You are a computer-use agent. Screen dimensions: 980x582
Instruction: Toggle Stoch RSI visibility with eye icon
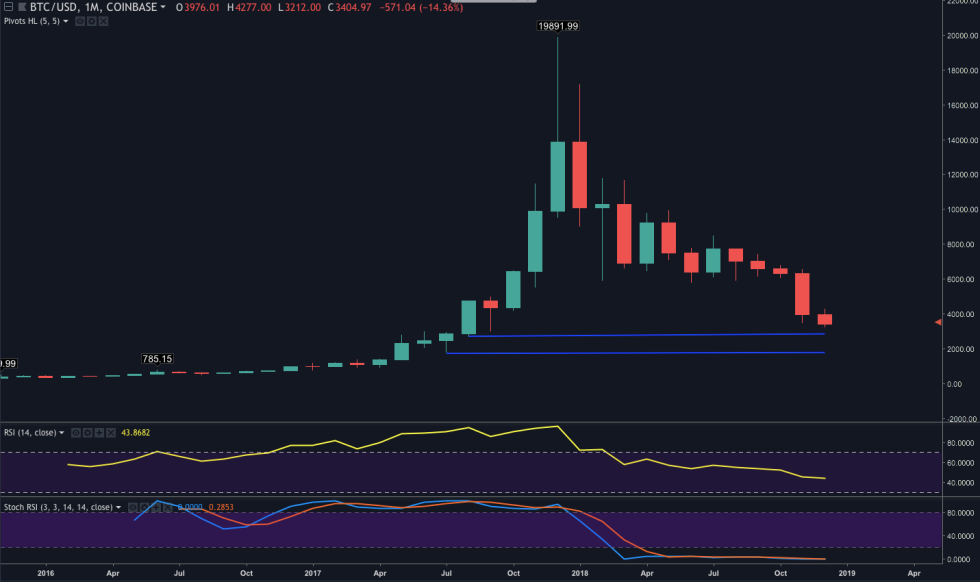click(134, 507)
